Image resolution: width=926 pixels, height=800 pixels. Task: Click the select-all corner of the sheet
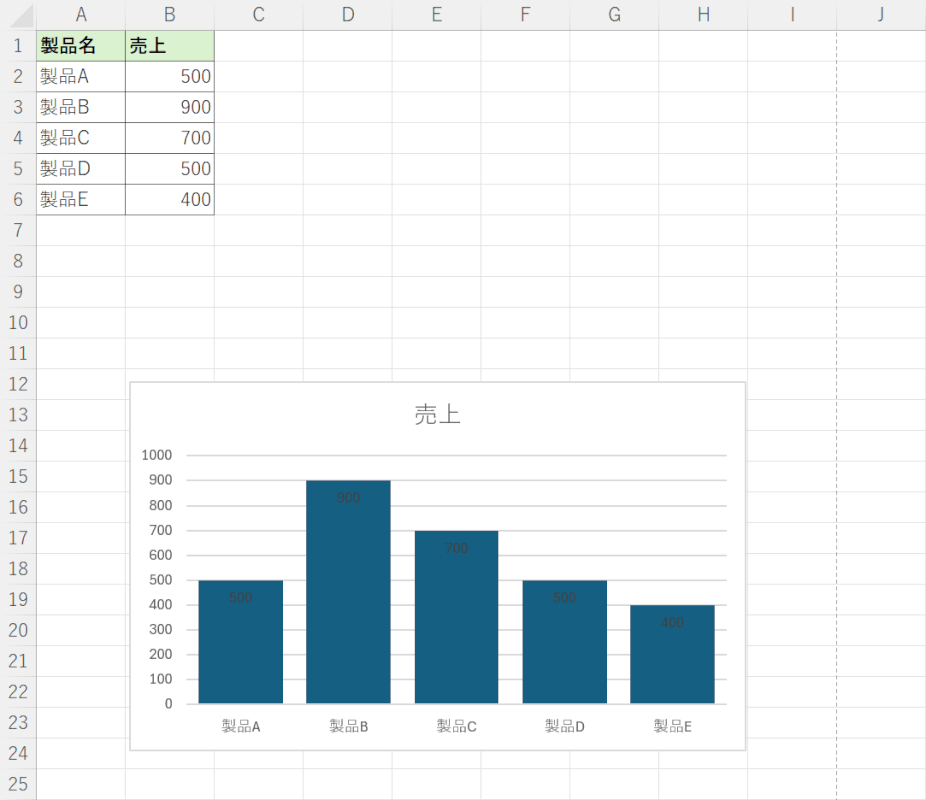click(x=18, y=14)
